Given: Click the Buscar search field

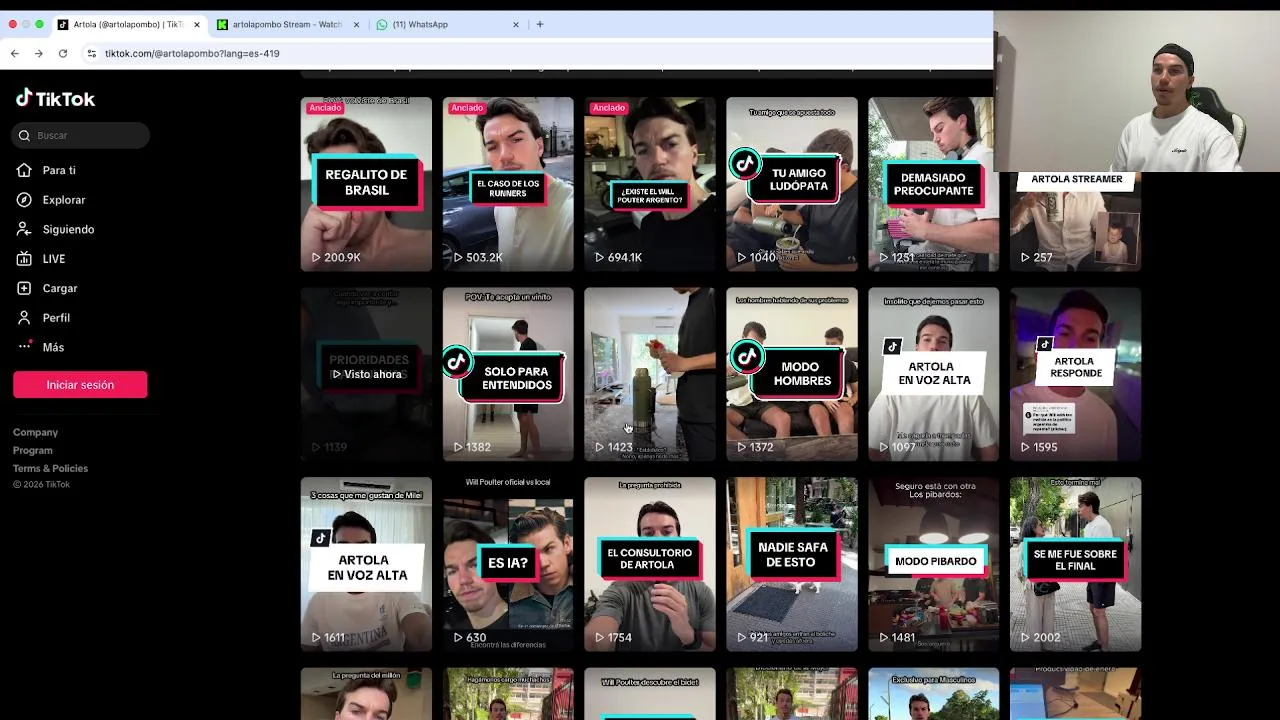Looking at the screenshot, I should [x=82, y=135].
